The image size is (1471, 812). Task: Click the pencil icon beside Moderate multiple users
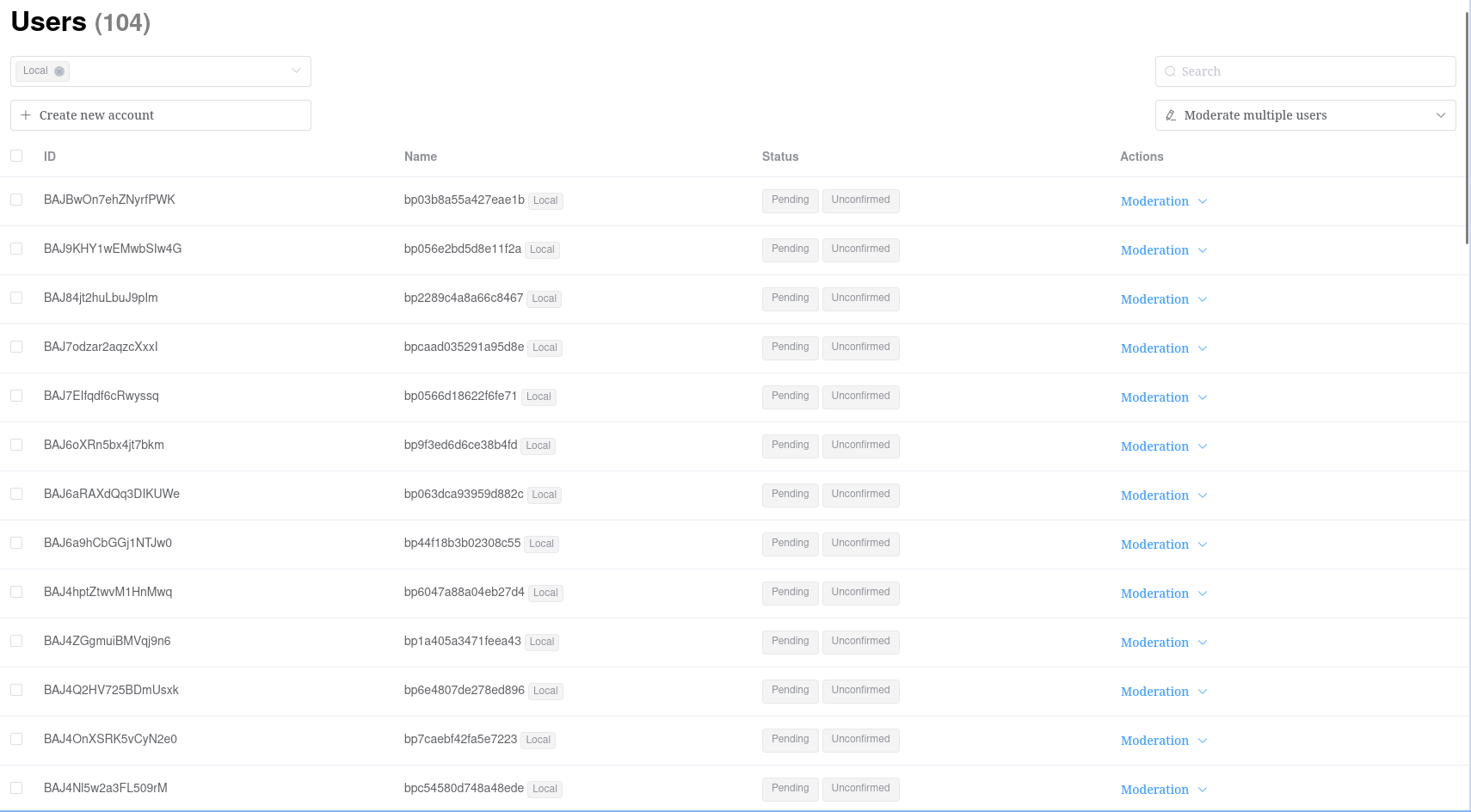coord(1171,115)
